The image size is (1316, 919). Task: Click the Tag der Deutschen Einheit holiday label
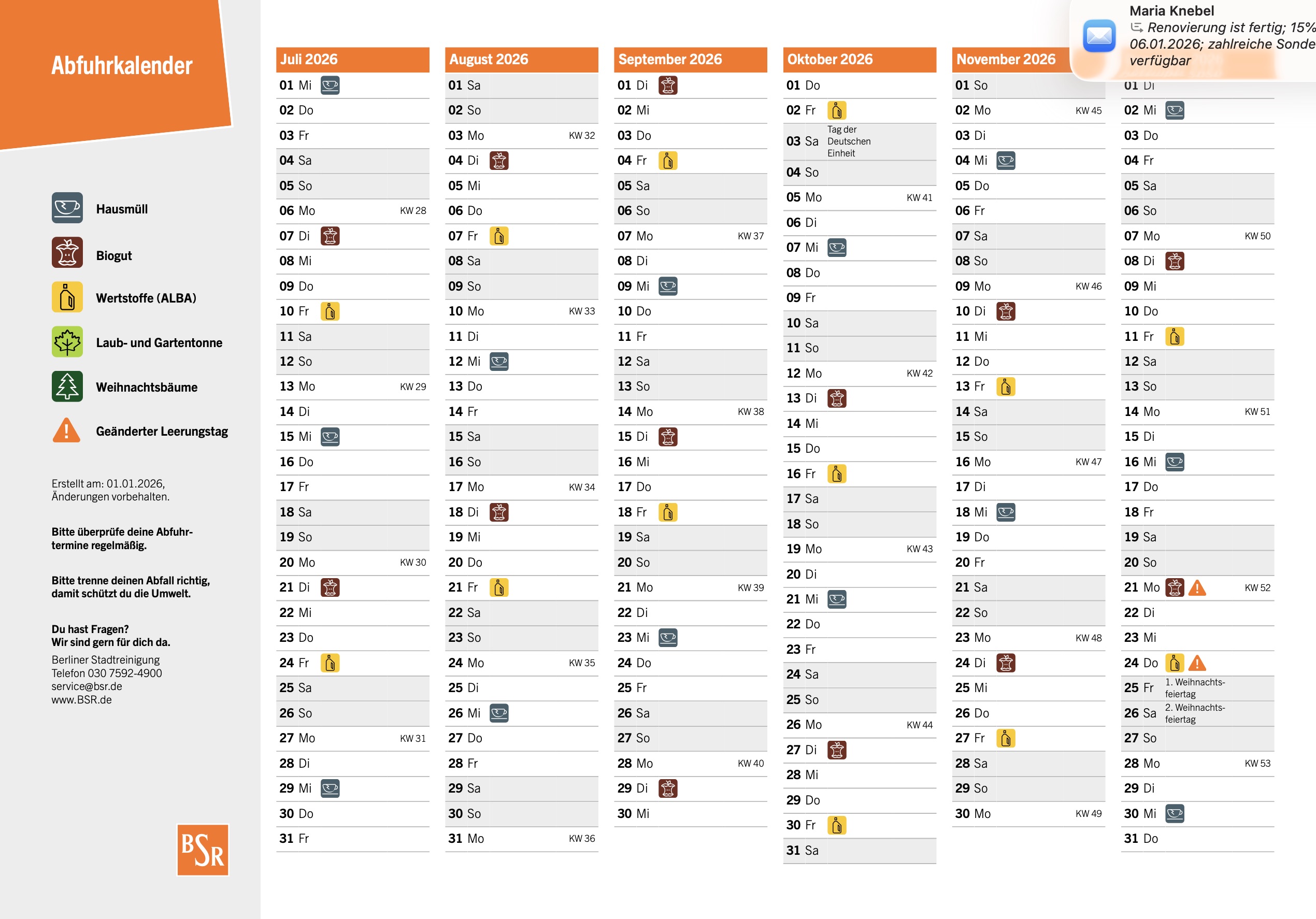(x=848, y=141)
